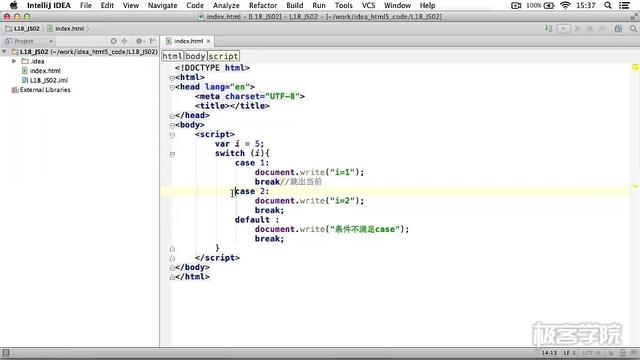Open the Refactor menu
Screen dimensions: 640x360
click(x=263, y=5)
